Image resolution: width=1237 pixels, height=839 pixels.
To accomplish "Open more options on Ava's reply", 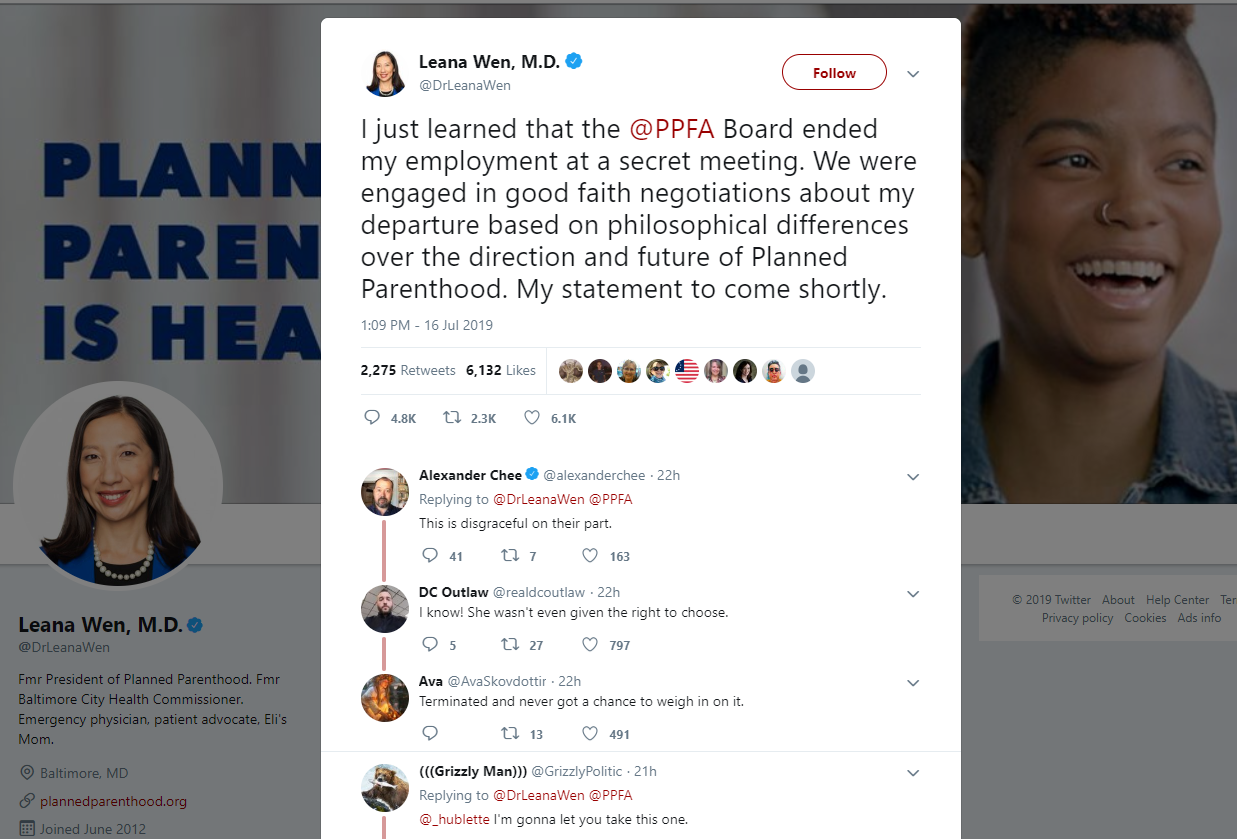I will pyautogui.click(x=912, y=683).
